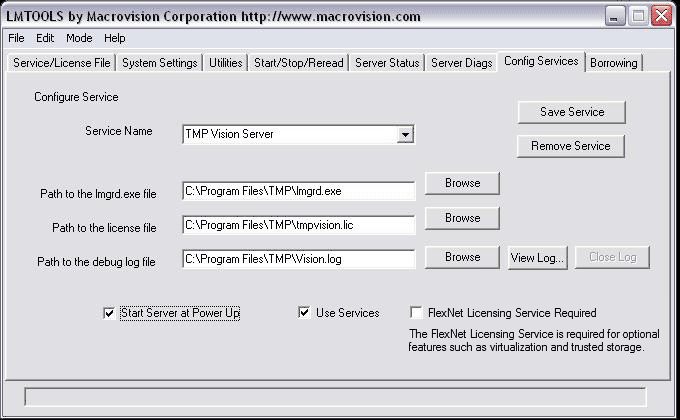The image size is (680, 420).
Task: Open the File menu
Action: coord(16,38)
